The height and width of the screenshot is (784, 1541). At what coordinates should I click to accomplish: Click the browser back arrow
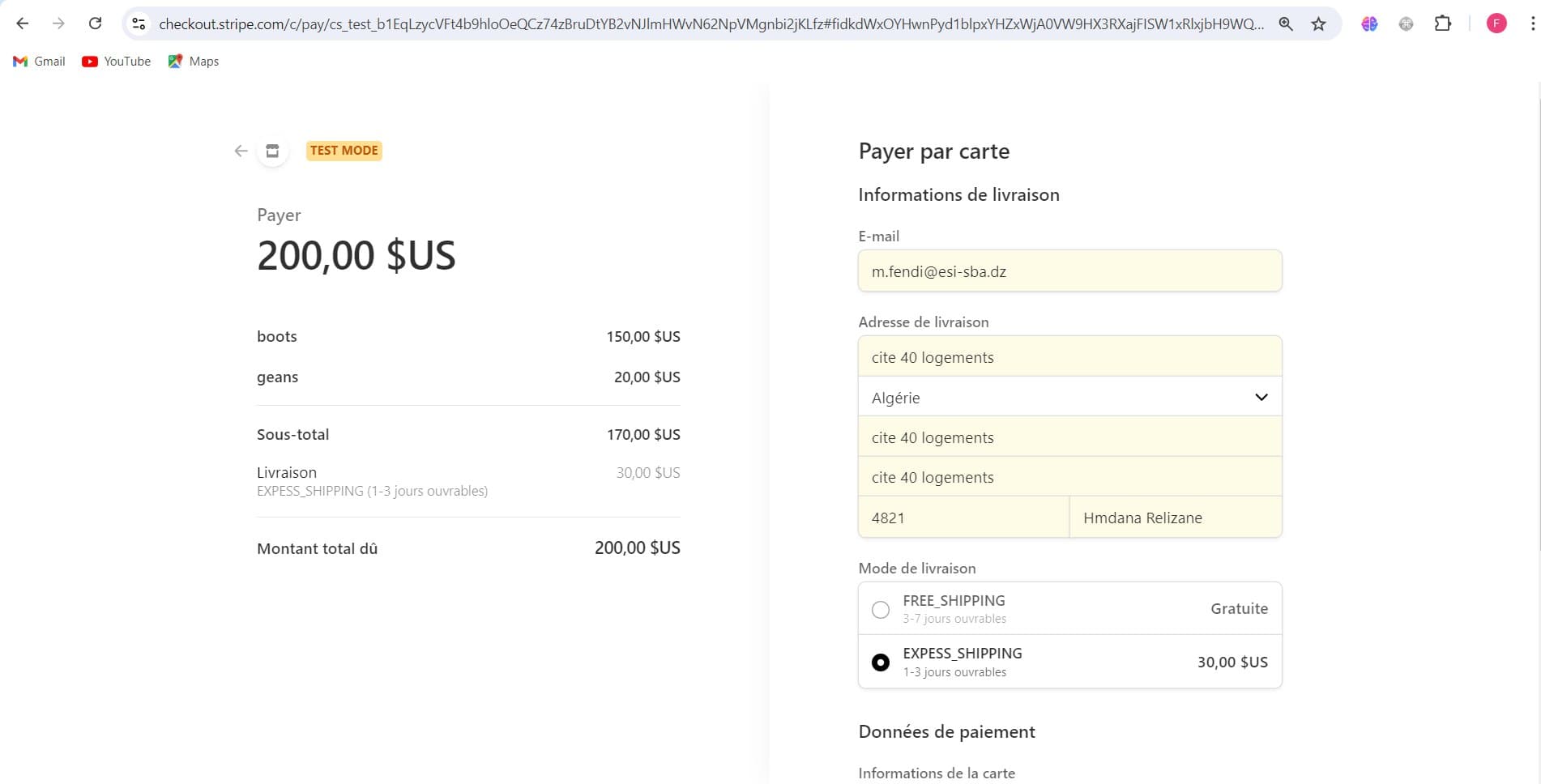[x=23, y=23]
